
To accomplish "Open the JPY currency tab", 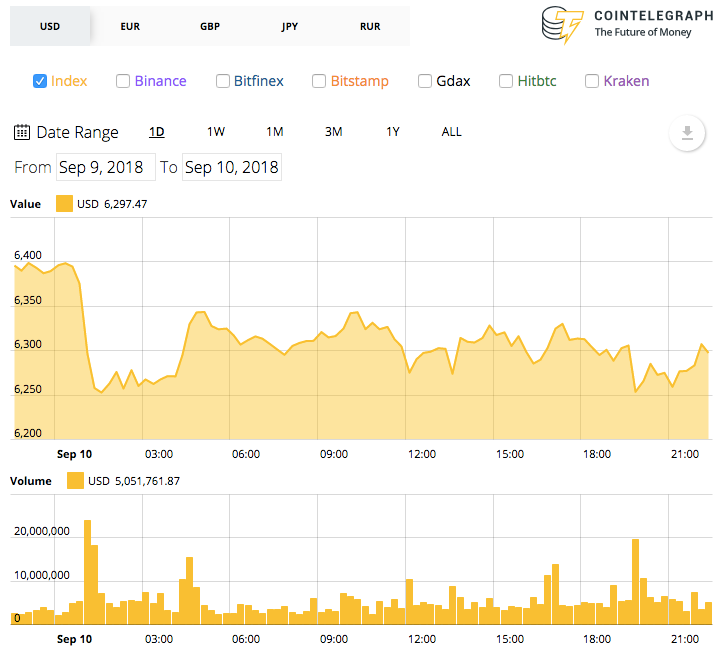I will (x=290, y=26).
